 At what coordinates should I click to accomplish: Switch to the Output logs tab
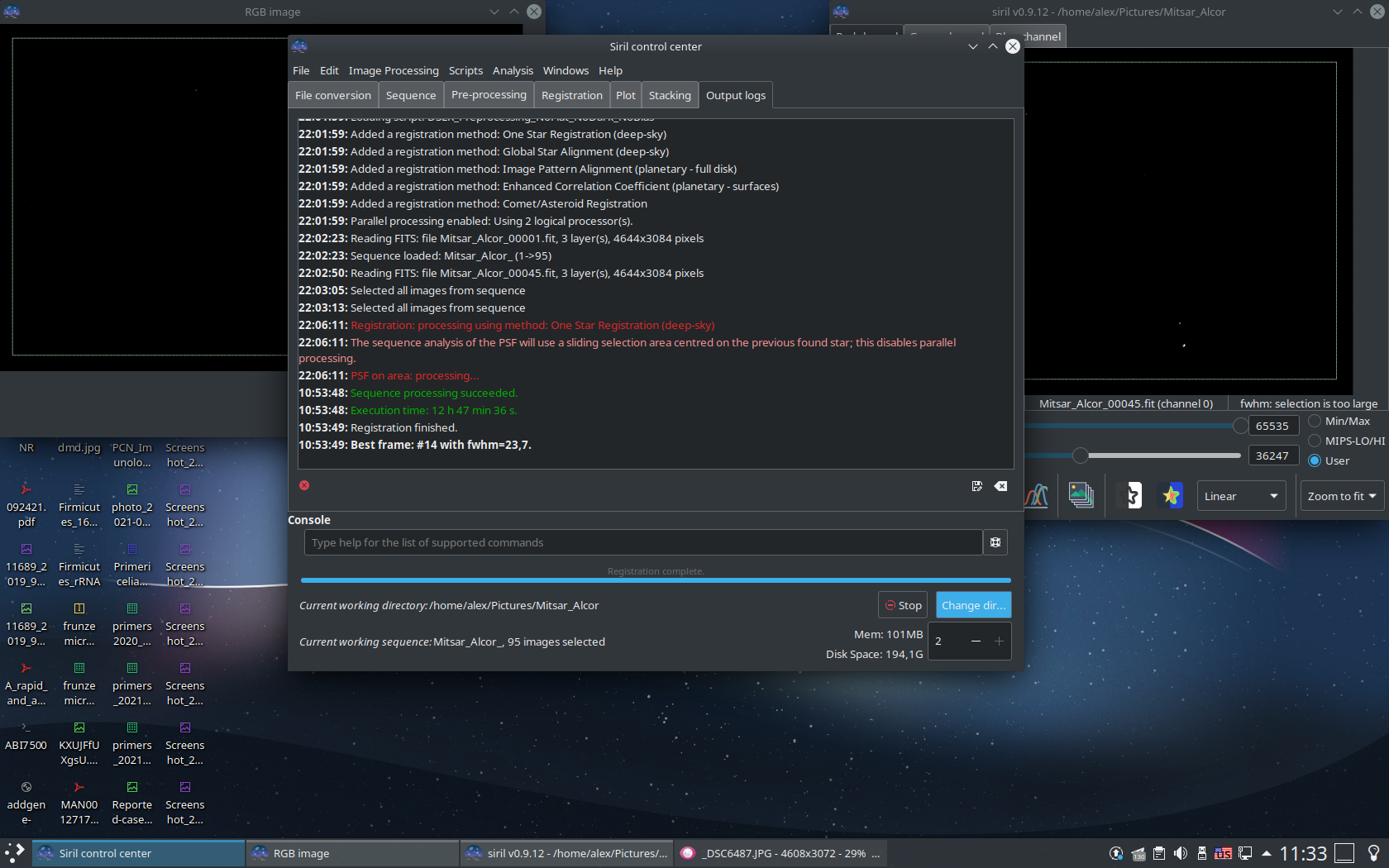click(x=736, y=95)
